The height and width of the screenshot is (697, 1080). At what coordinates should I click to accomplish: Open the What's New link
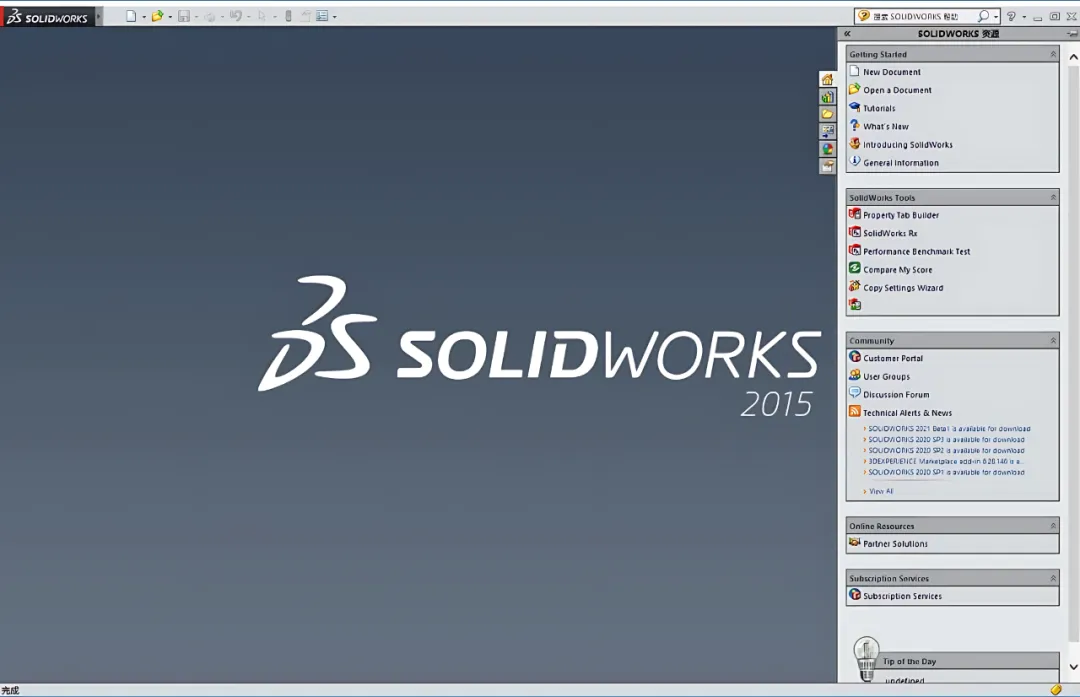(x=886, y=127)
